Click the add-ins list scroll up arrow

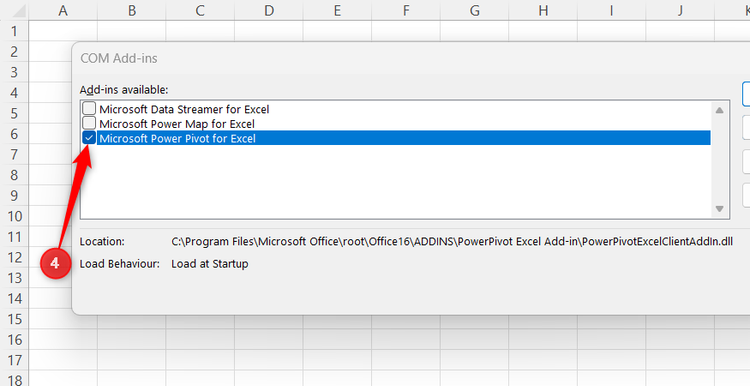[x=719, y=110]
